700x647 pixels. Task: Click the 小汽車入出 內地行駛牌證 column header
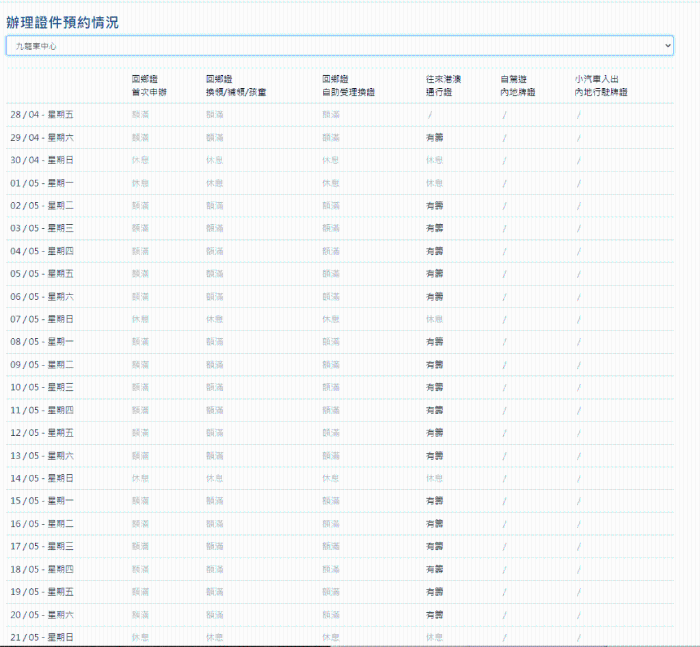tap(601, 85)
